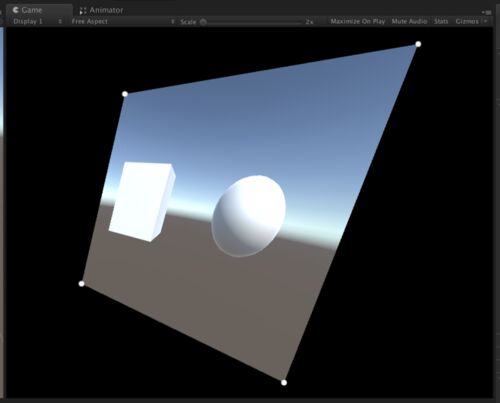Expand the Gizmos dropdown arrow
The width and height of the screenshot is (500, 403).
[x=485, y=21]
